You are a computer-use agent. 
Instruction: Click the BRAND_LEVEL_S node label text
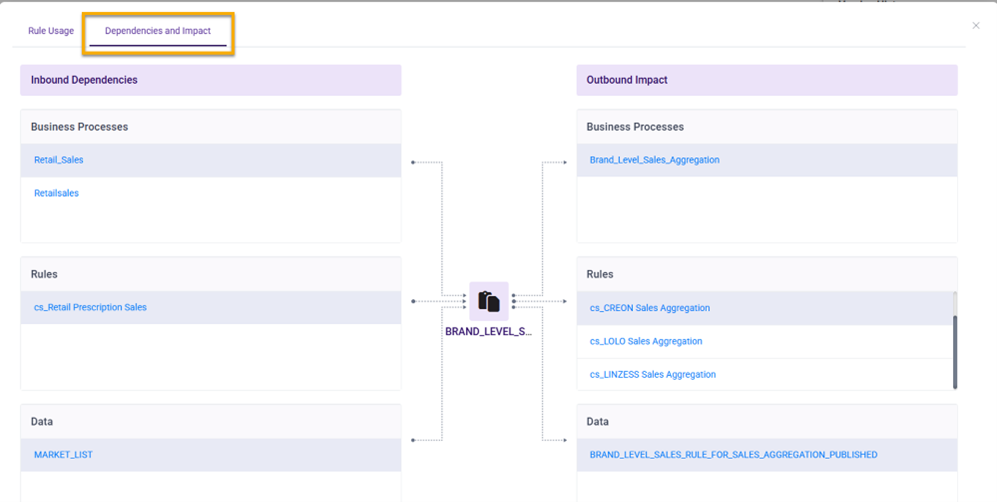[x=489, y=331]
